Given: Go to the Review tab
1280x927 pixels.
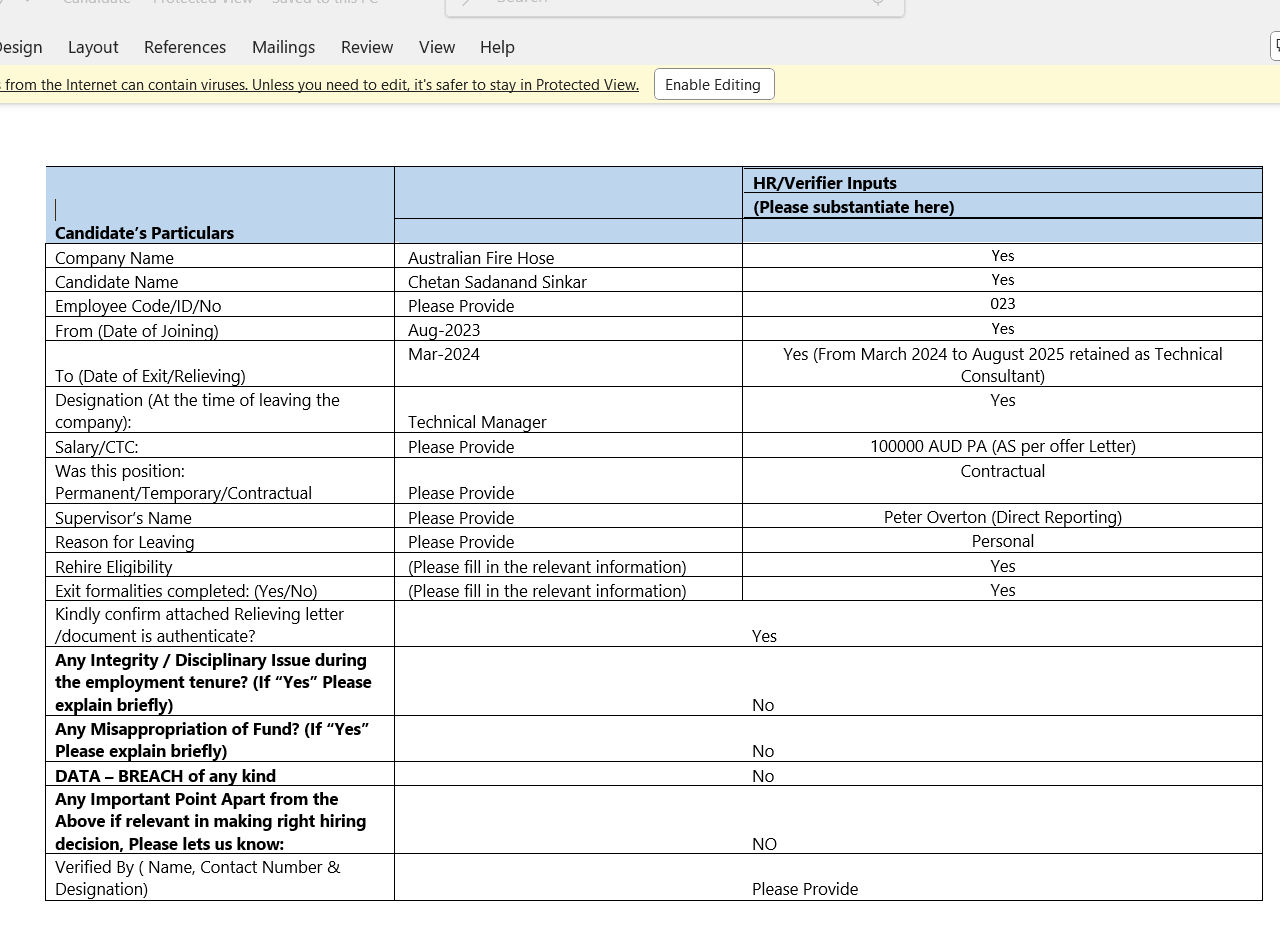Looking at the screenshot, I should coord(367,47).
